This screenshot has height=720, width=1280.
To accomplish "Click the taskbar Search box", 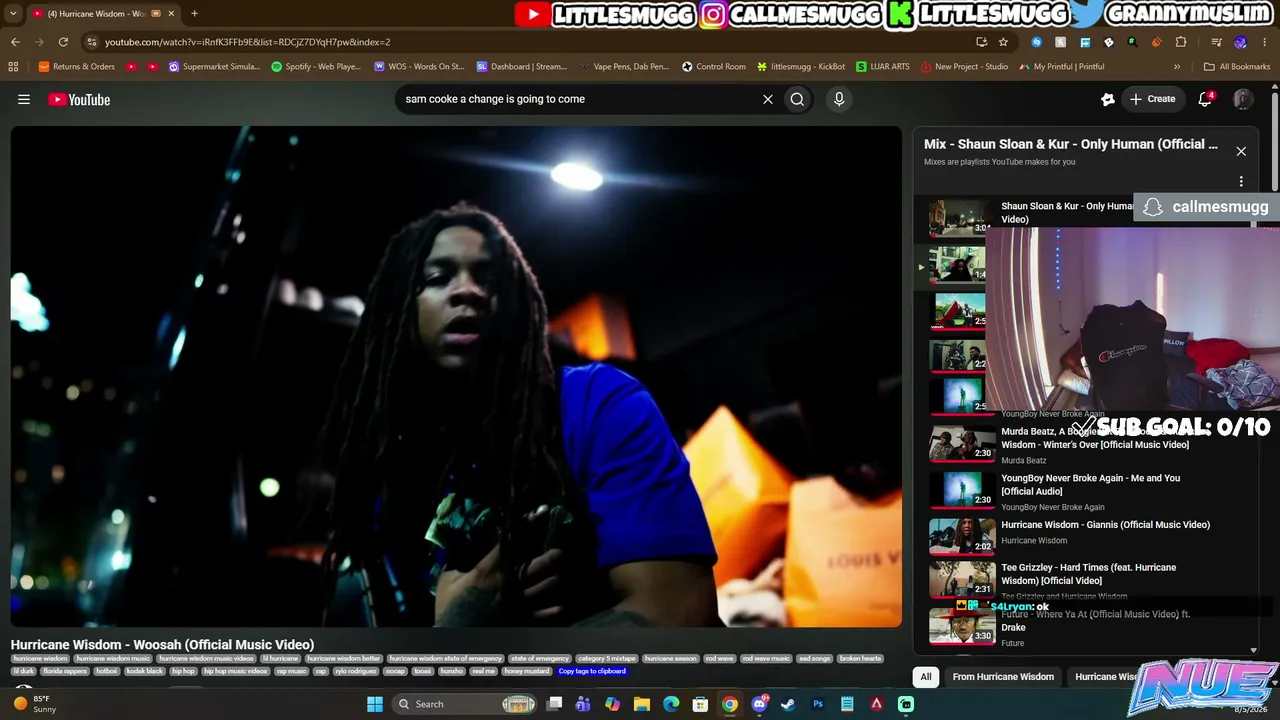I will pyautogui.click(x=466, y=704).
